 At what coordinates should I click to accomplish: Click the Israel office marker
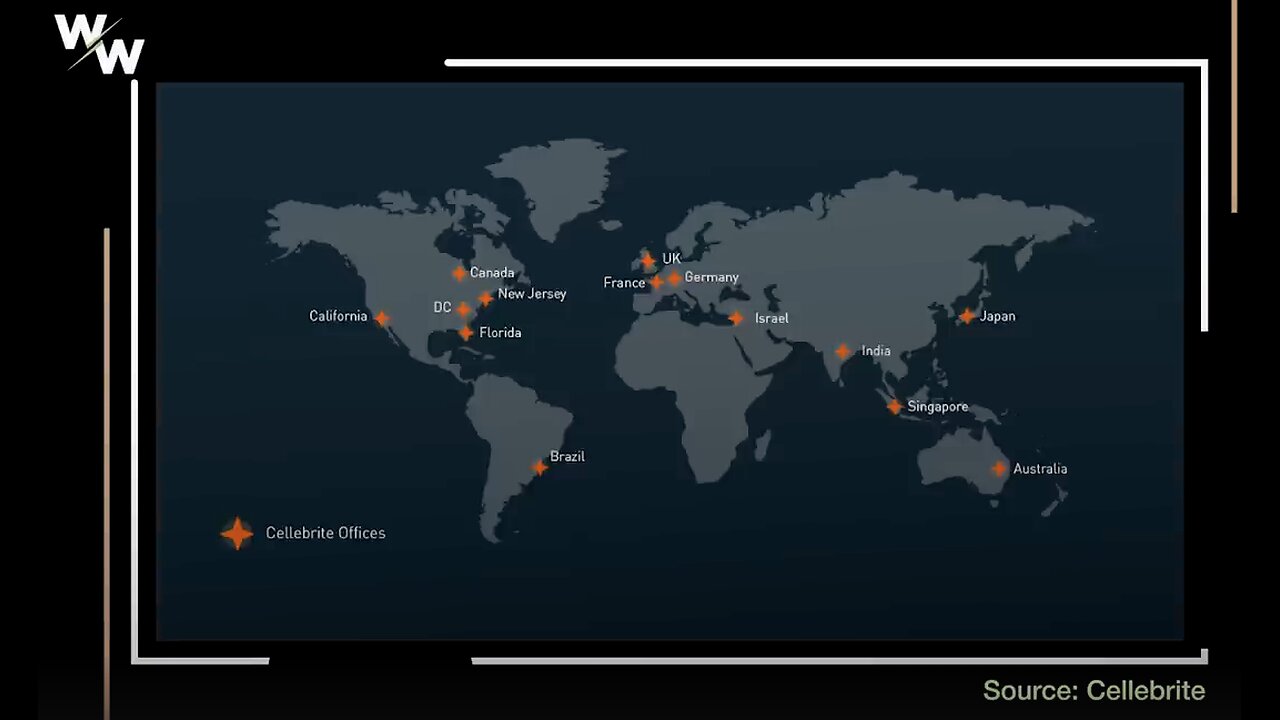coord(736,318)
